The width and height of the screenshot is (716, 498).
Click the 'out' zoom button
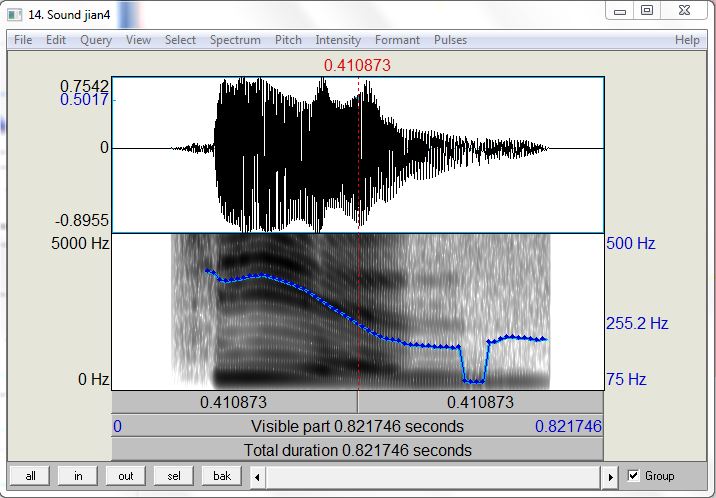126,476
